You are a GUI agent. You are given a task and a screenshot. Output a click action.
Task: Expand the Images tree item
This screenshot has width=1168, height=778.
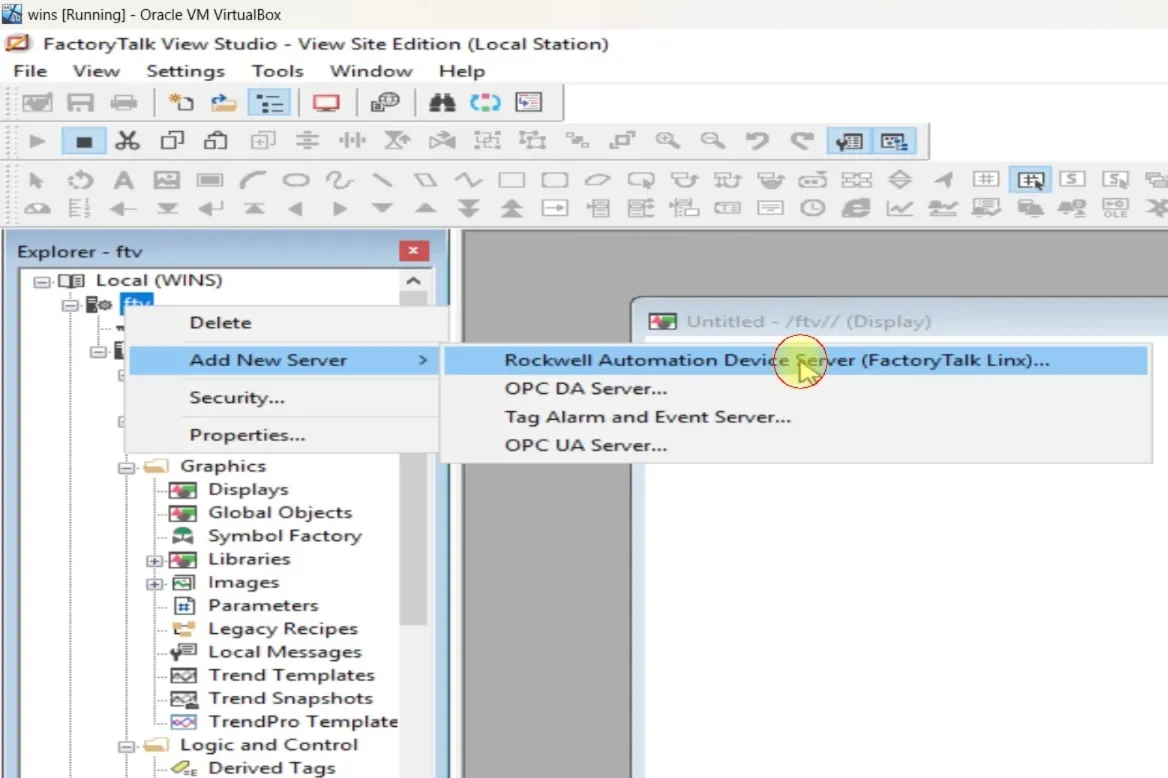point(154,582)
